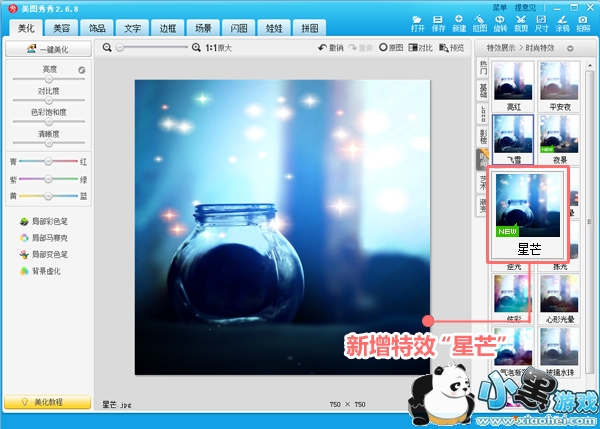Click the 撤销 undo arrow
The width and height of the screenshot is (600, 429).
tap(331, 47)
